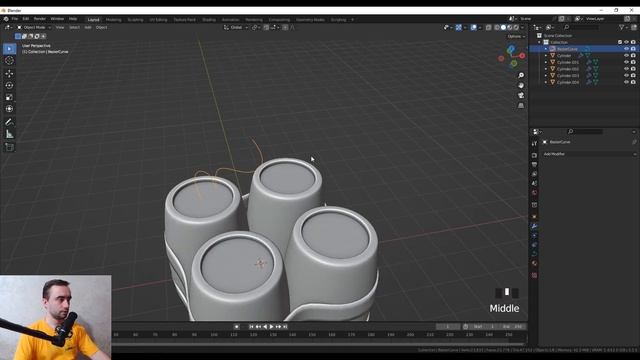Select the Scale tool

[x=9, y=97]
